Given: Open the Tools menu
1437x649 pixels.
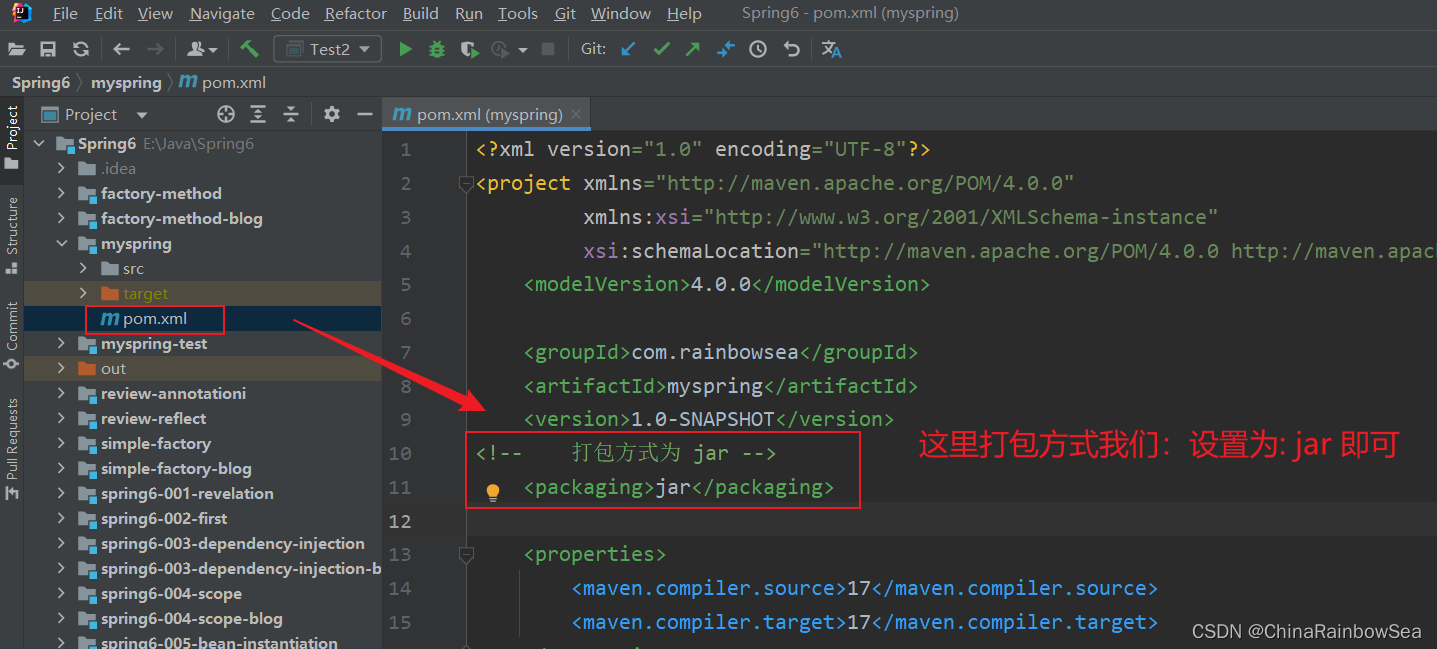Looking at the screenshot, I should 518,14.
